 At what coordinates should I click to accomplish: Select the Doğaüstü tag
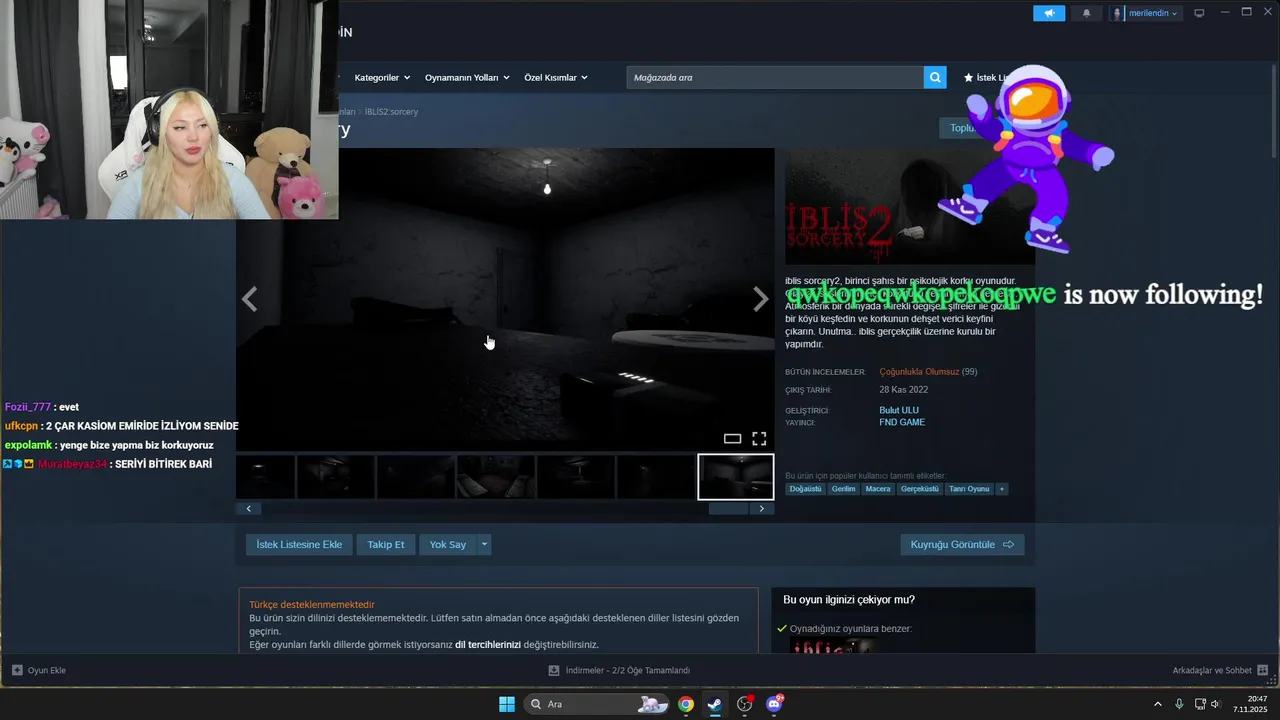pyautogui.click(x=805, y=489)
